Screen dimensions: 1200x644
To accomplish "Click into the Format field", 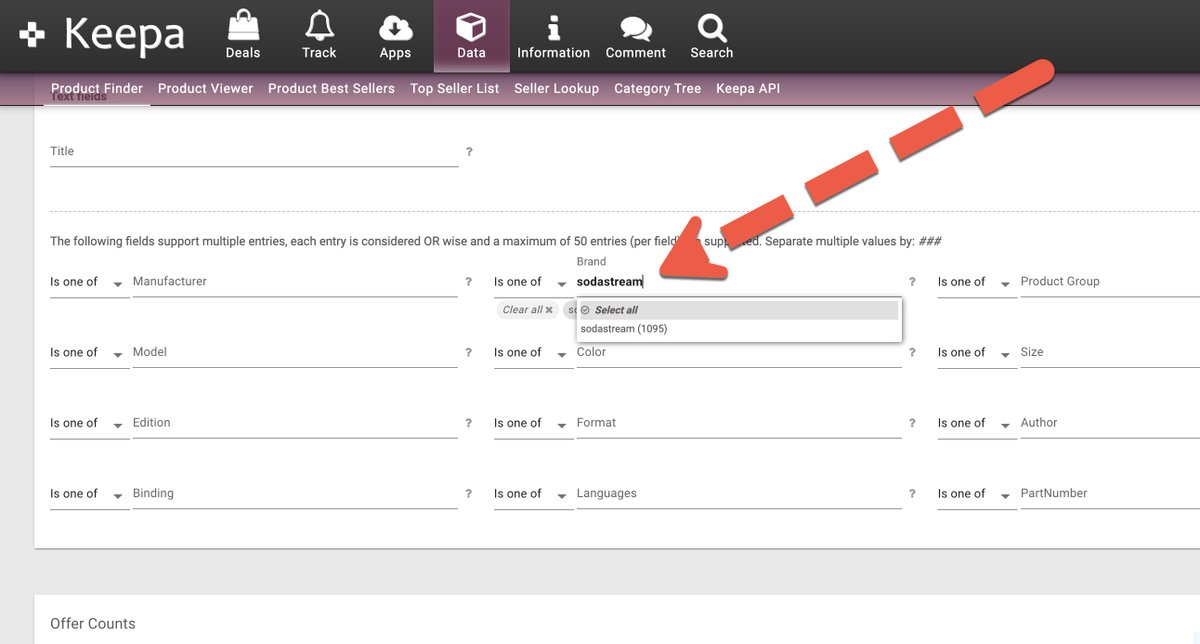I will [x=739, y=424].
